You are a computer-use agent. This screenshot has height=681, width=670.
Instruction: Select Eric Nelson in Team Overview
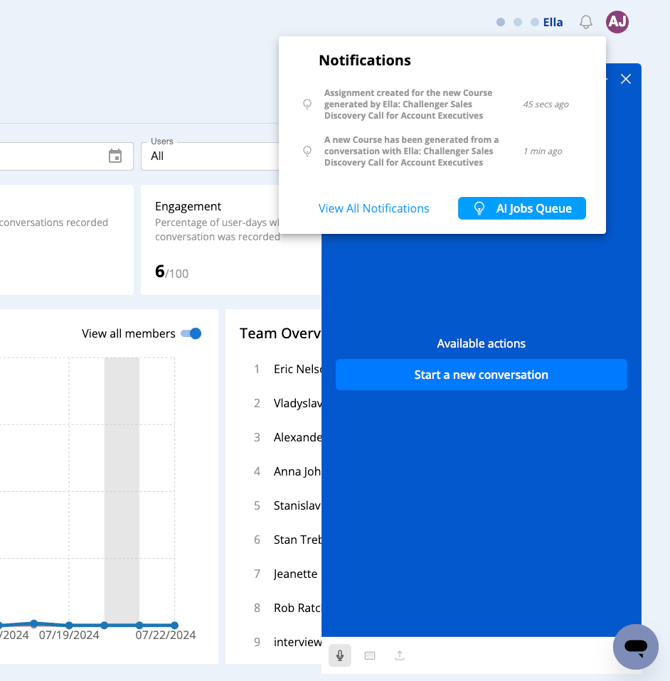coord(298,369)
